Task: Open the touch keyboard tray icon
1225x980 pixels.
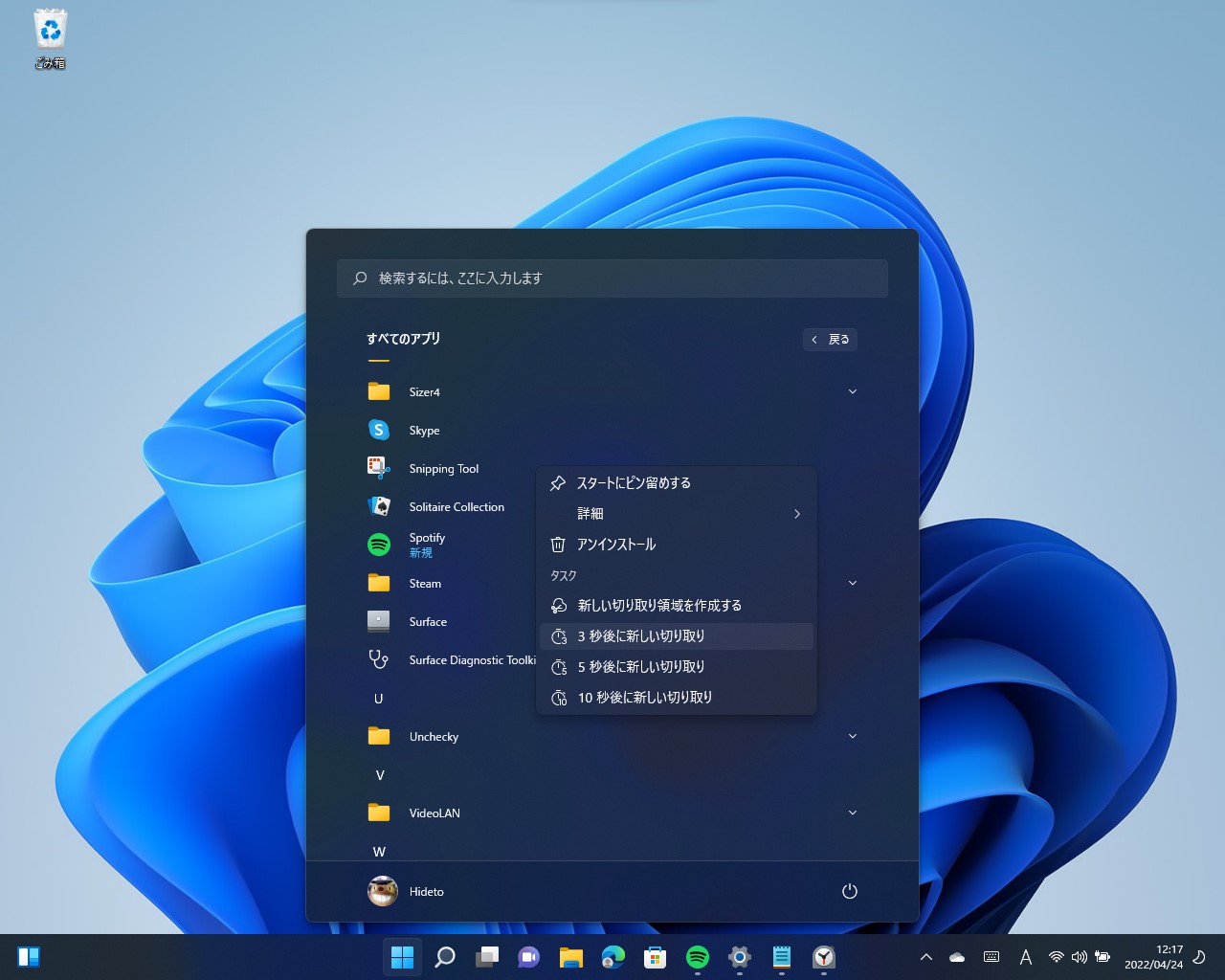Action: pyautogui.click(x=991, y=957)
